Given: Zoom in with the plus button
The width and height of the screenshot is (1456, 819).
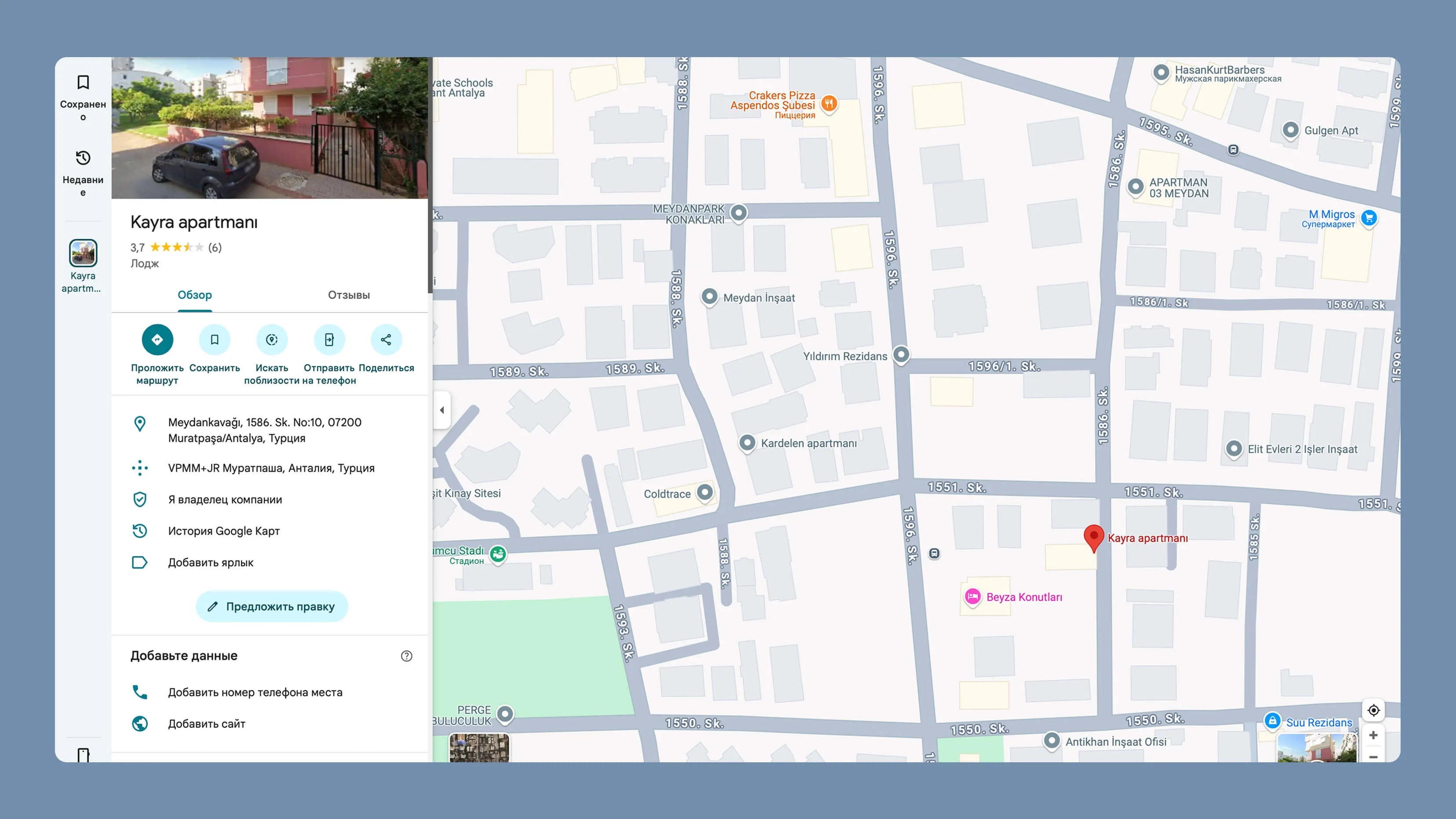Looking at the screenshot, I should point(1373,735).
